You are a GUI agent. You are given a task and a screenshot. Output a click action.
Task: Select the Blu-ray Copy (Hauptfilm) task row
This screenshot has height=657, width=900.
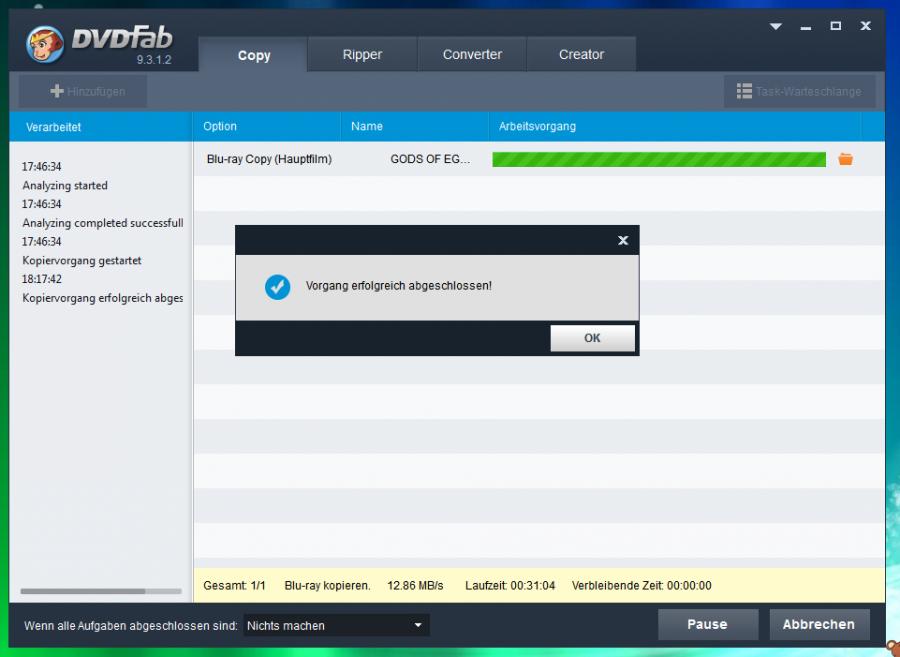click(x=269, y=159)
